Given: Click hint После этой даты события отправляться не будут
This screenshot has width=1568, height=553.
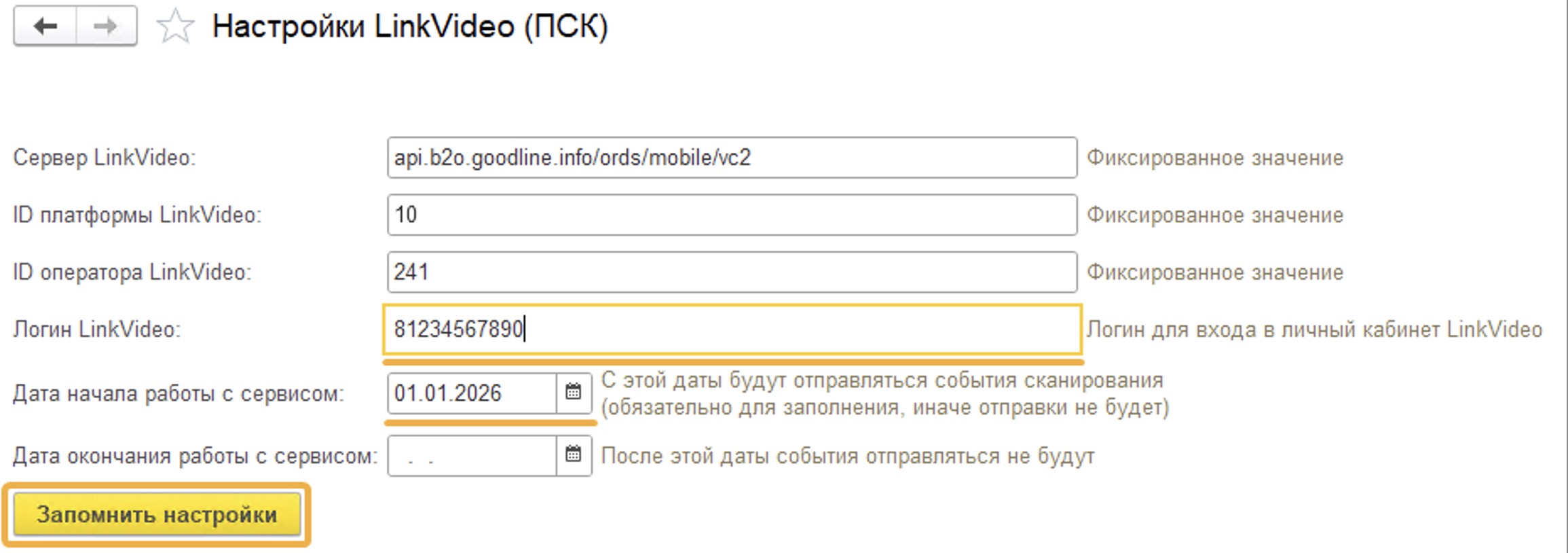Looking at the screenshot, I should tap(848, 456).
